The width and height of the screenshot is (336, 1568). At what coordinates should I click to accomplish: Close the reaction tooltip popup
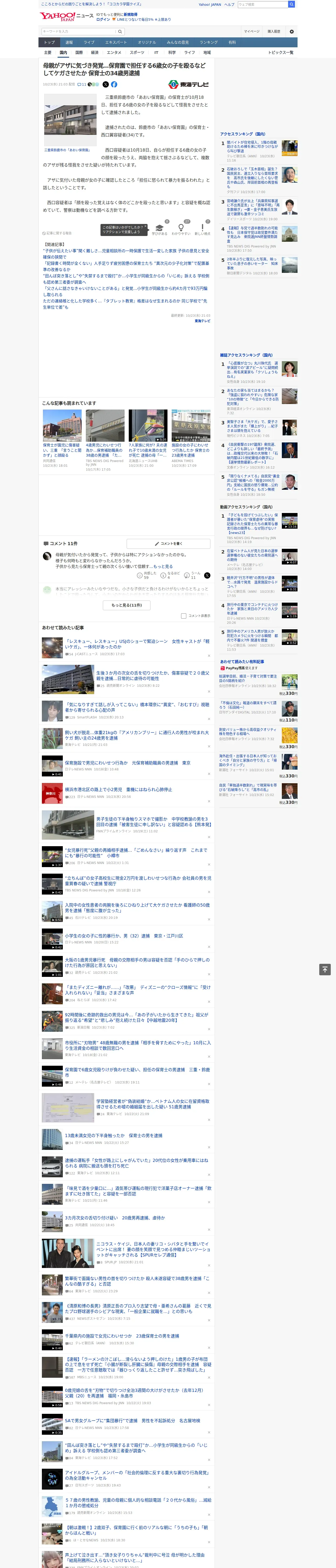coord(146,226)
